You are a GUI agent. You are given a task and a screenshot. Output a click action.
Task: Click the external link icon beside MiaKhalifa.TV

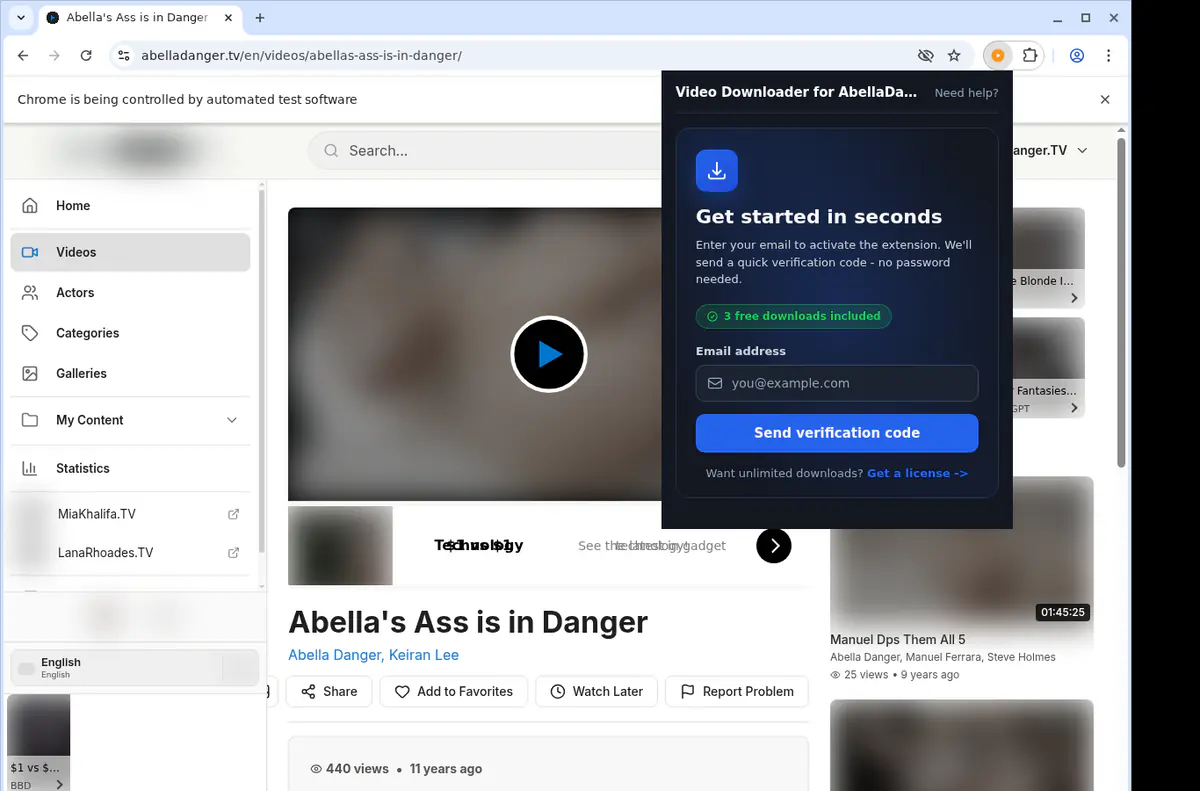(233, 514)
